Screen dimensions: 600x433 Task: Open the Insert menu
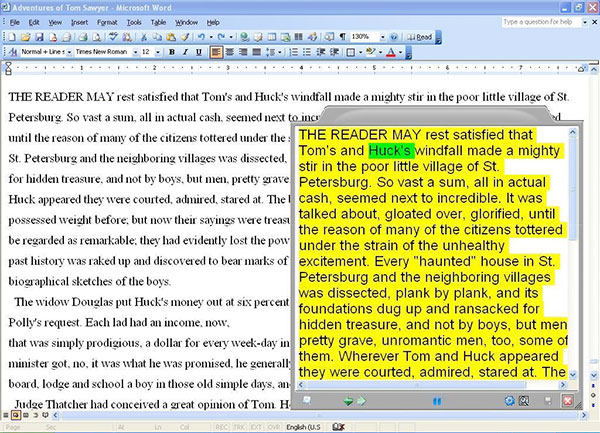79,22
